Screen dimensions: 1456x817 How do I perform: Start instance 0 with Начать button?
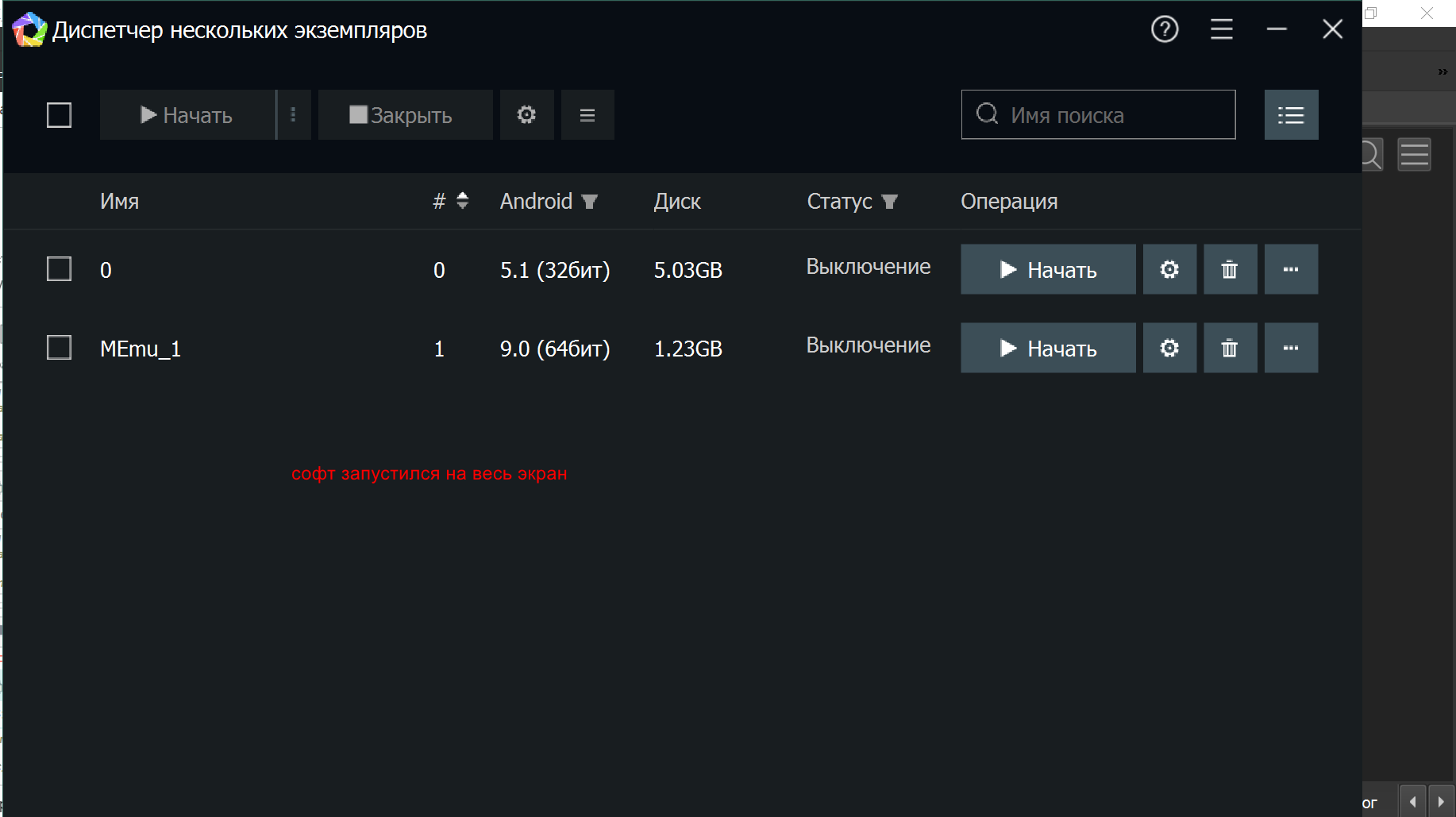click(x=1048, y=269)
